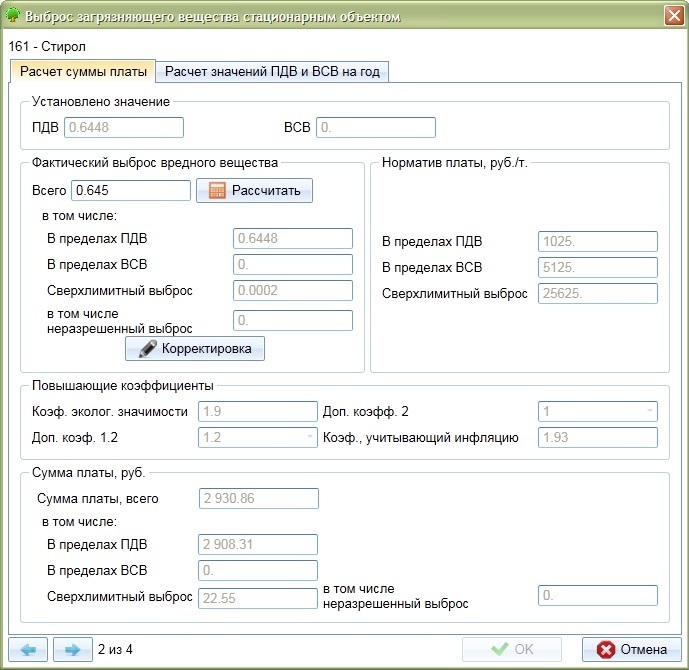The width and height of the screenshot is (689, 670).
Task: Click the ВСВ established value field
Action: [x=376, y=127]
